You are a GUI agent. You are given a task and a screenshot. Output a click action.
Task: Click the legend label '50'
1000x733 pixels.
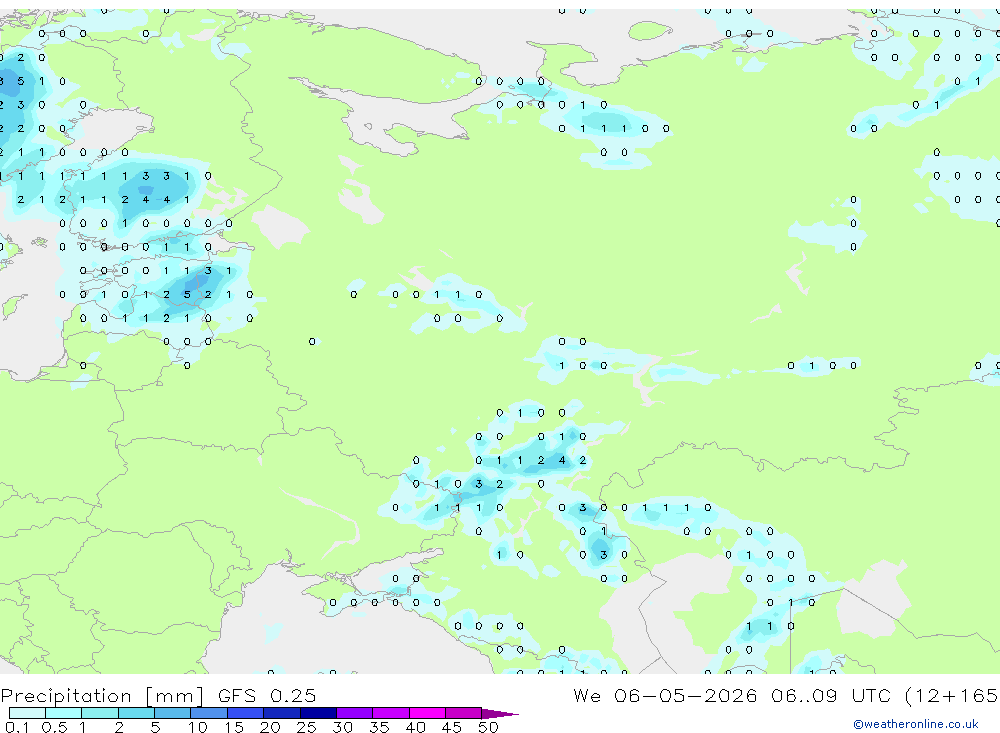[488, 727]
